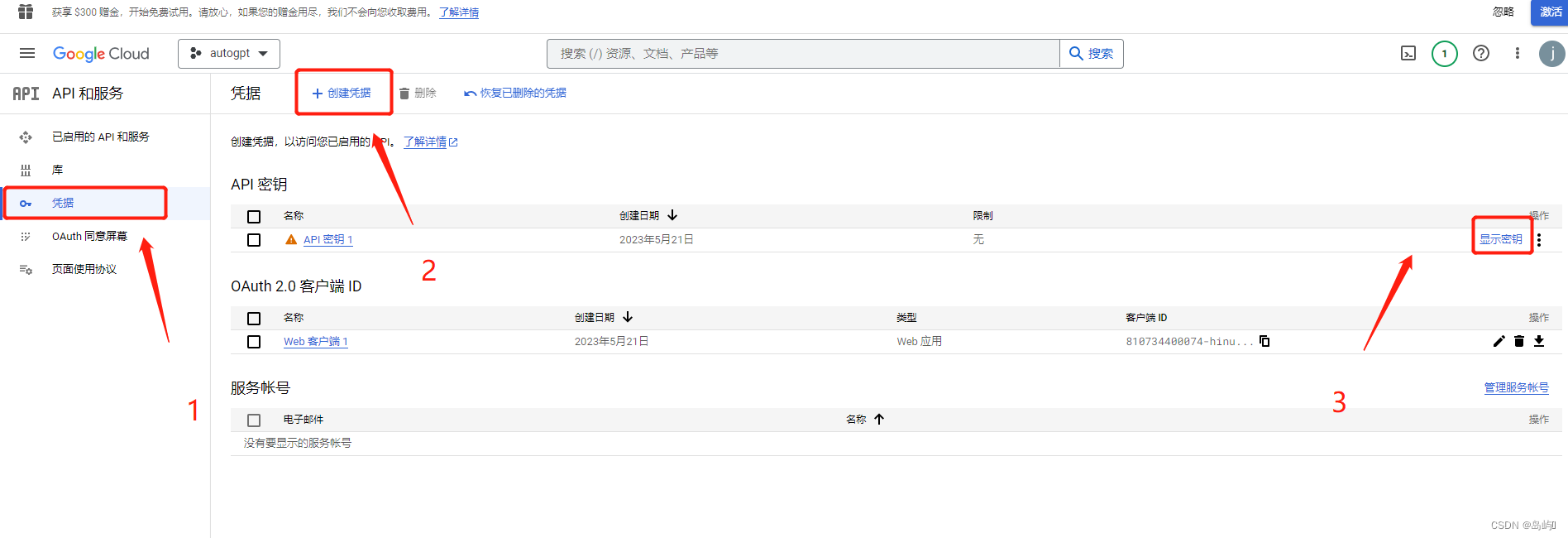Activate Cloud Shell terminal icon

[1408, 53]
